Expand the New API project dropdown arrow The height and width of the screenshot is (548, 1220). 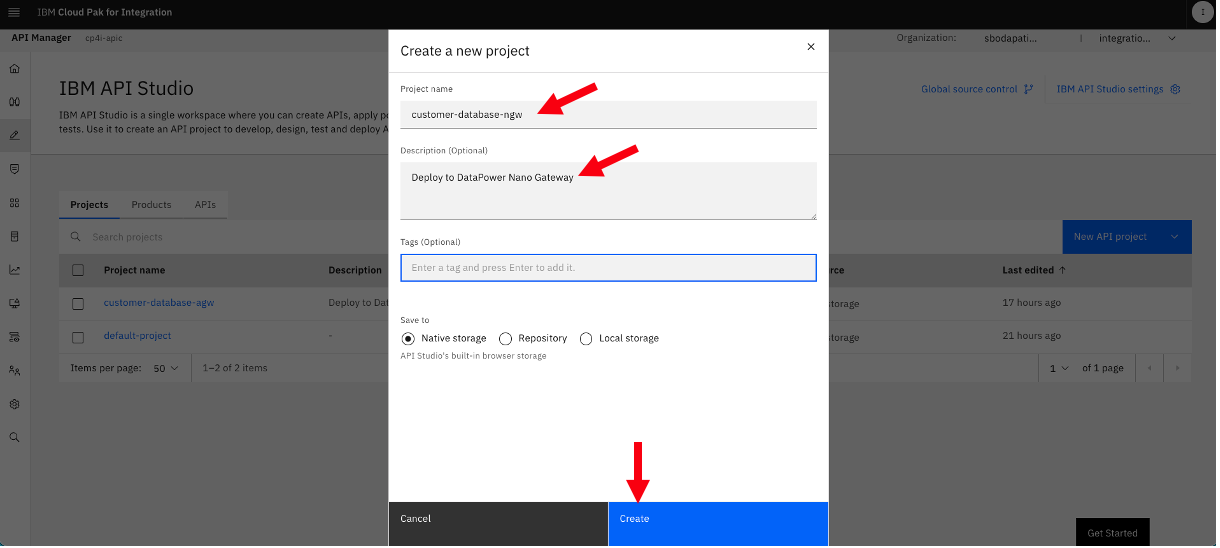point(1175,237)
